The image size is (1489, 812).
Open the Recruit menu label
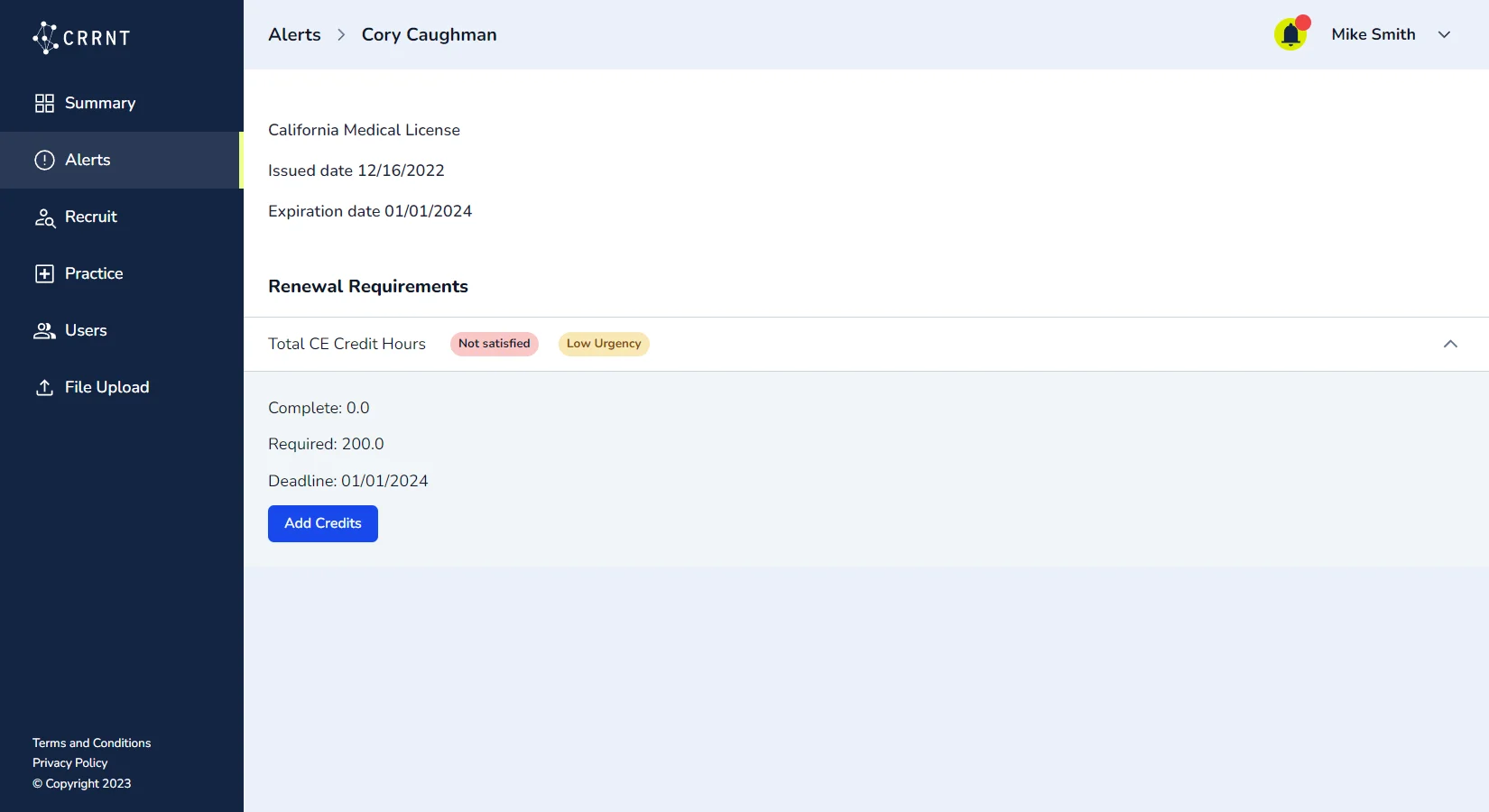point(91,217)
